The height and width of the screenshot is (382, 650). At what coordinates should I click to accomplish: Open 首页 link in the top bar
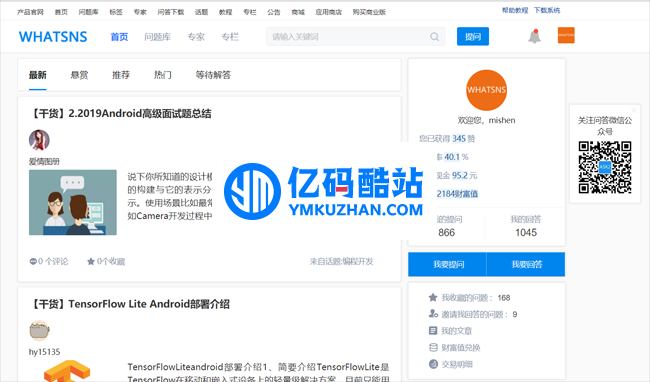pyautogui.click(x=61, y=12)
